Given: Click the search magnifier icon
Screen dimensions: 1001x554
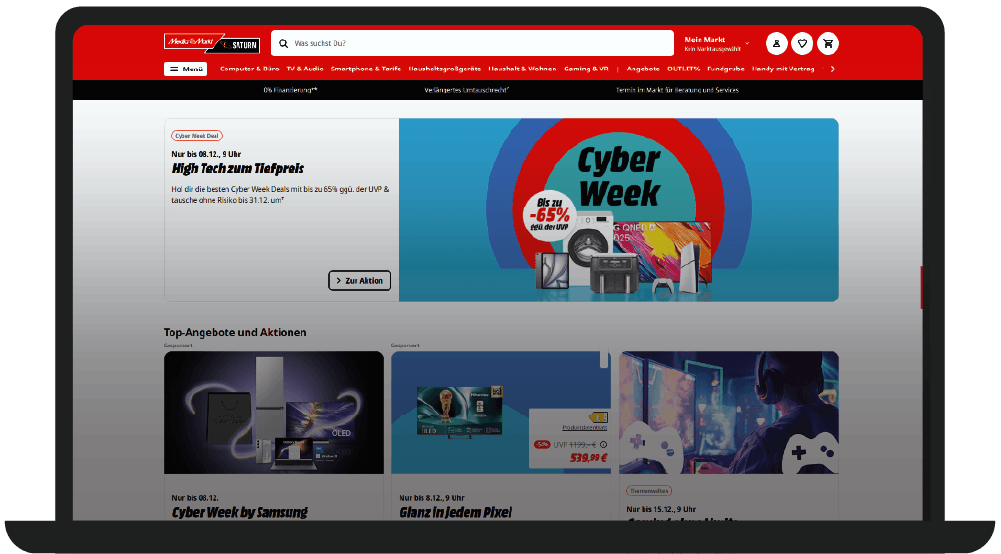Looking at the screenshot, I should [x=283, y=43].
